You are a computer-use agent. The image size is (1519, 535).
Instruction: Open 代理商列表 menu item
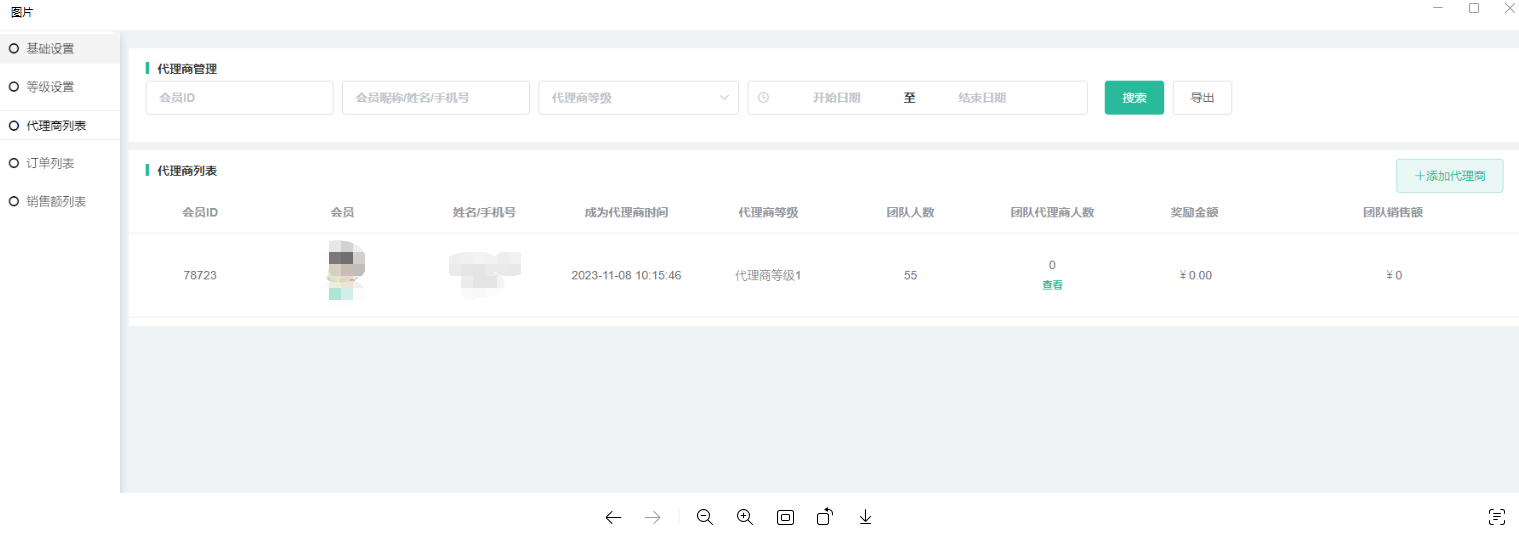56,126
